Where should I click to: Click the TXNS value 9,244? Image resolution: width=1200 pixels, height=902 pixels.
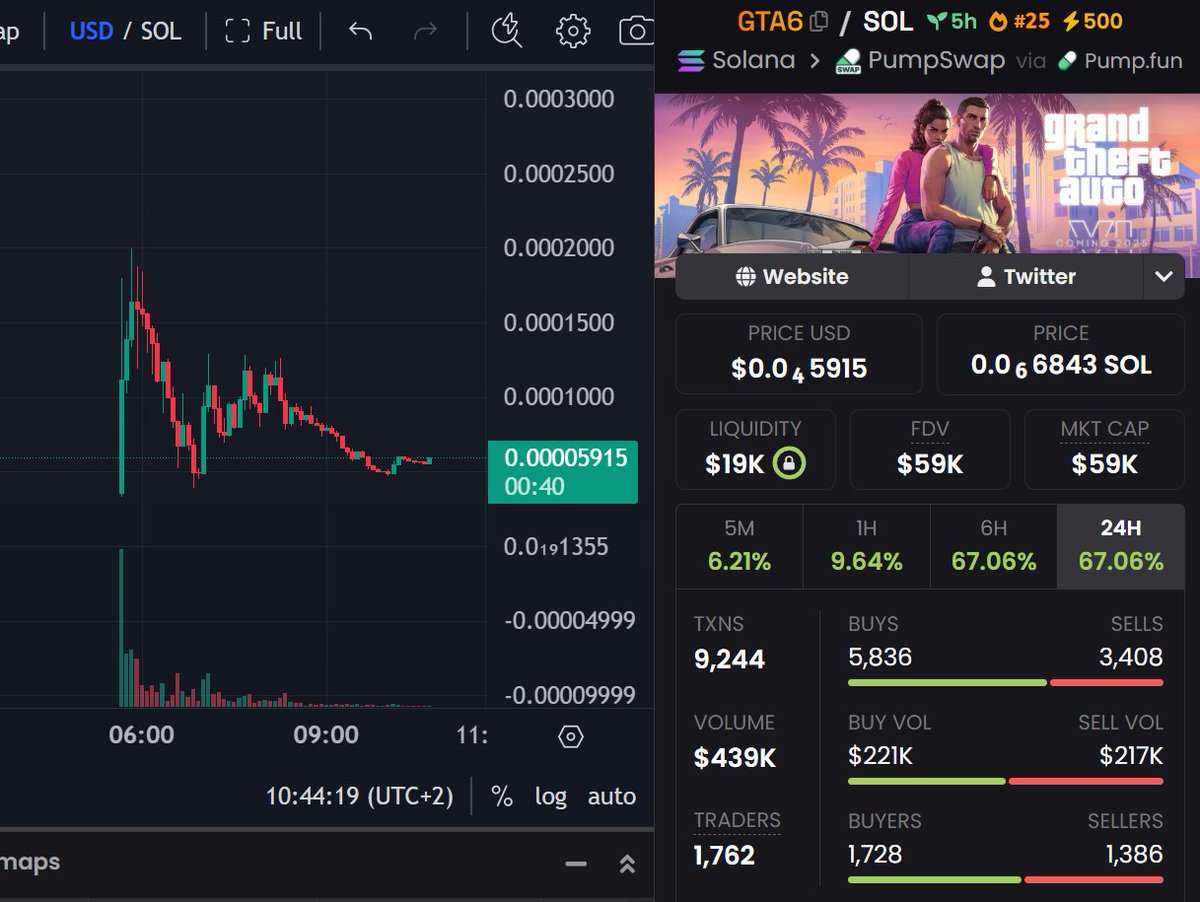(x=729, y=659)
